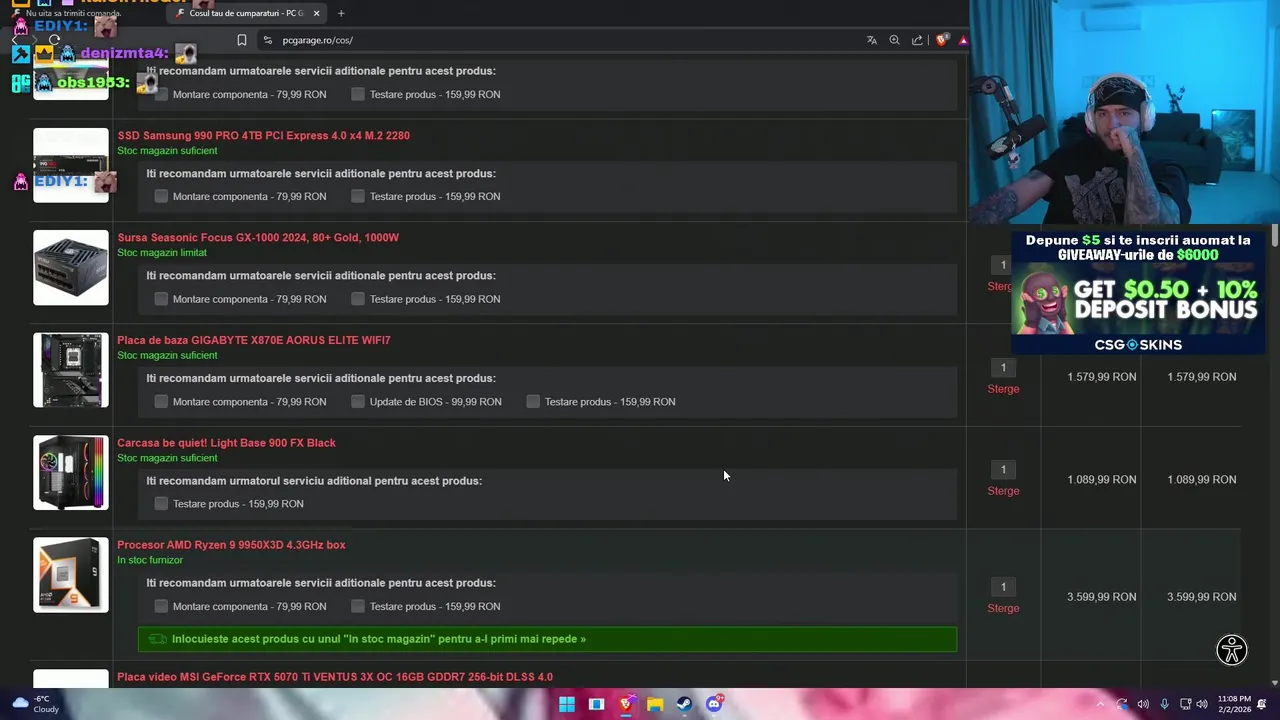This screenshot has width=1280, height=720.
Task: Open Steam from the taskbar
Action: tap(684, 704)
